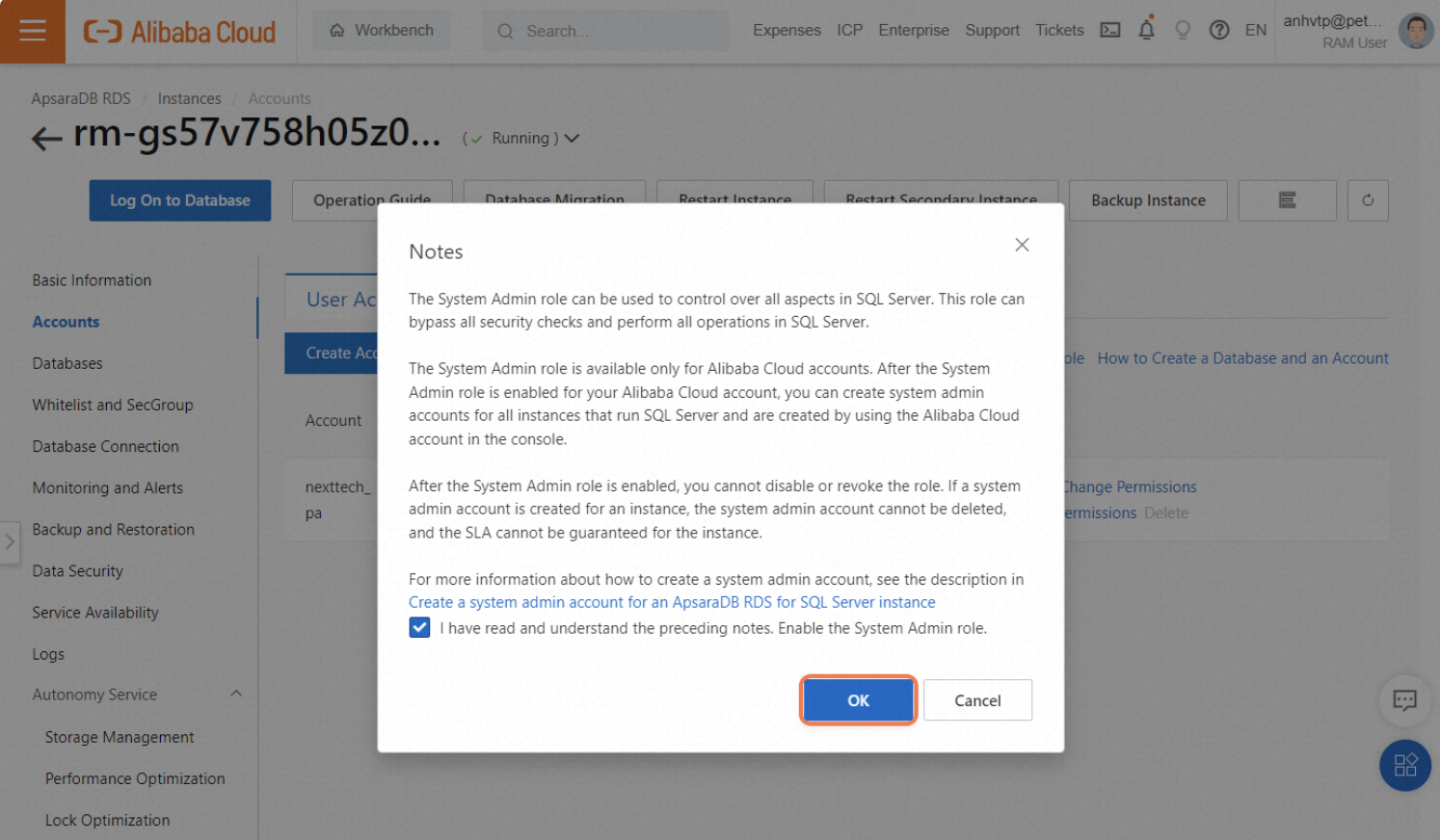Viewport: 1440px width, 840px height.
Task: Click the lightbulb tips icon
Action: (1183, 30)
